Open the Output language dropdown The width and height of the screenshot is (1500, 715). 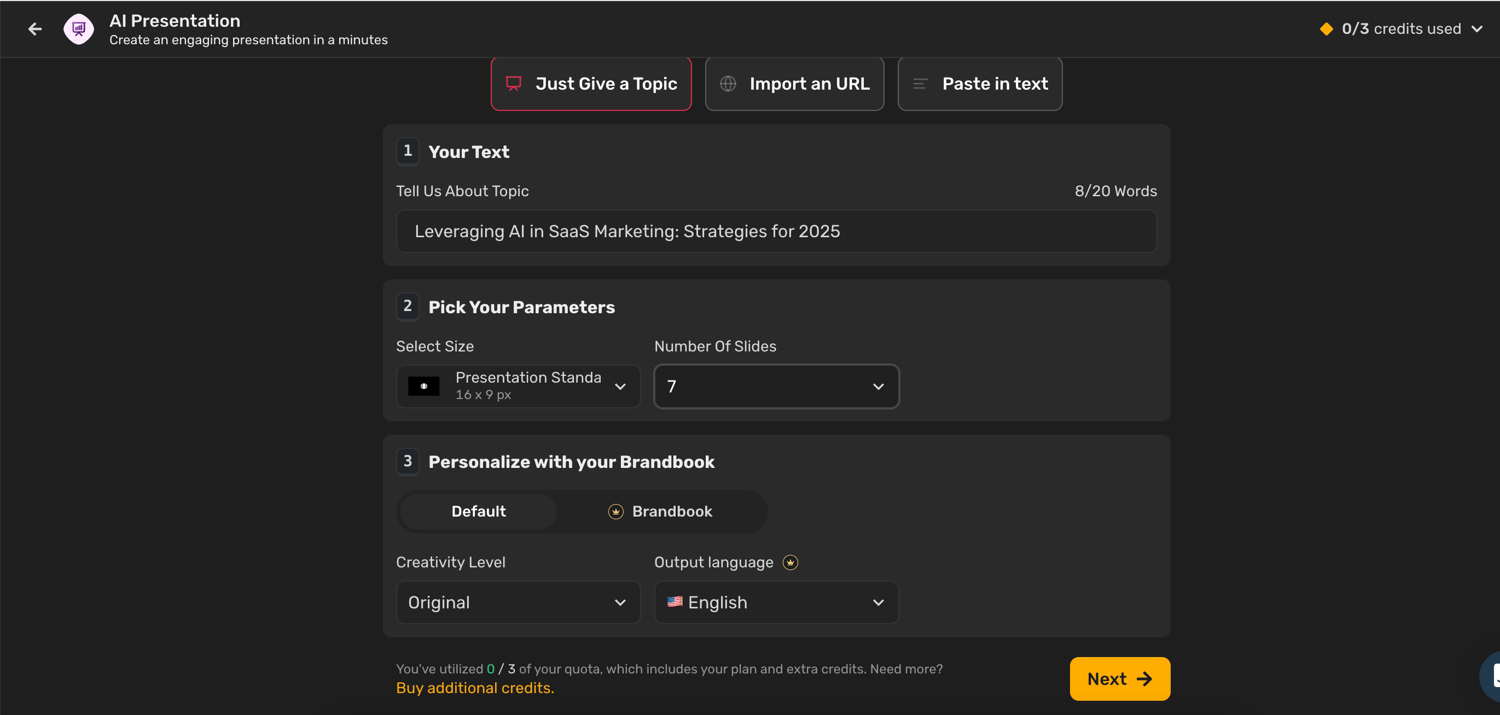[x=776, y=602]
